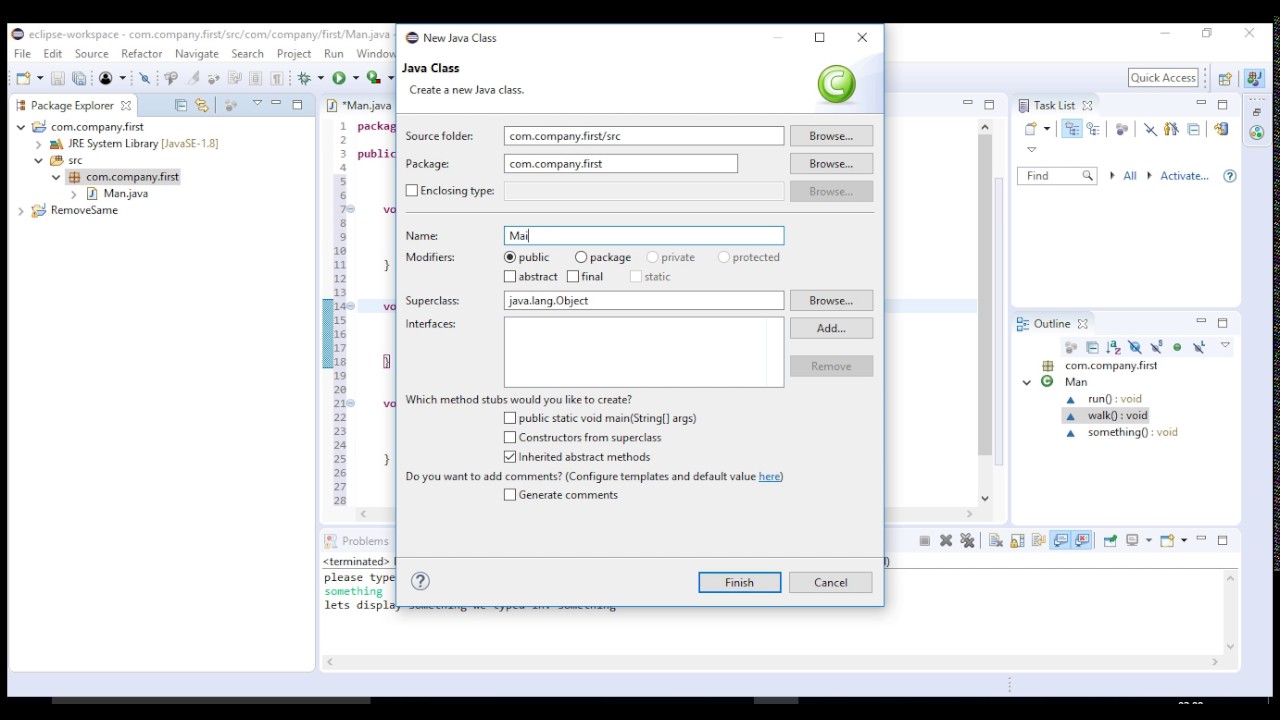Check the final modifier checkbox
The width and height of the screenshot is (1280, 720).
point(573,276)
